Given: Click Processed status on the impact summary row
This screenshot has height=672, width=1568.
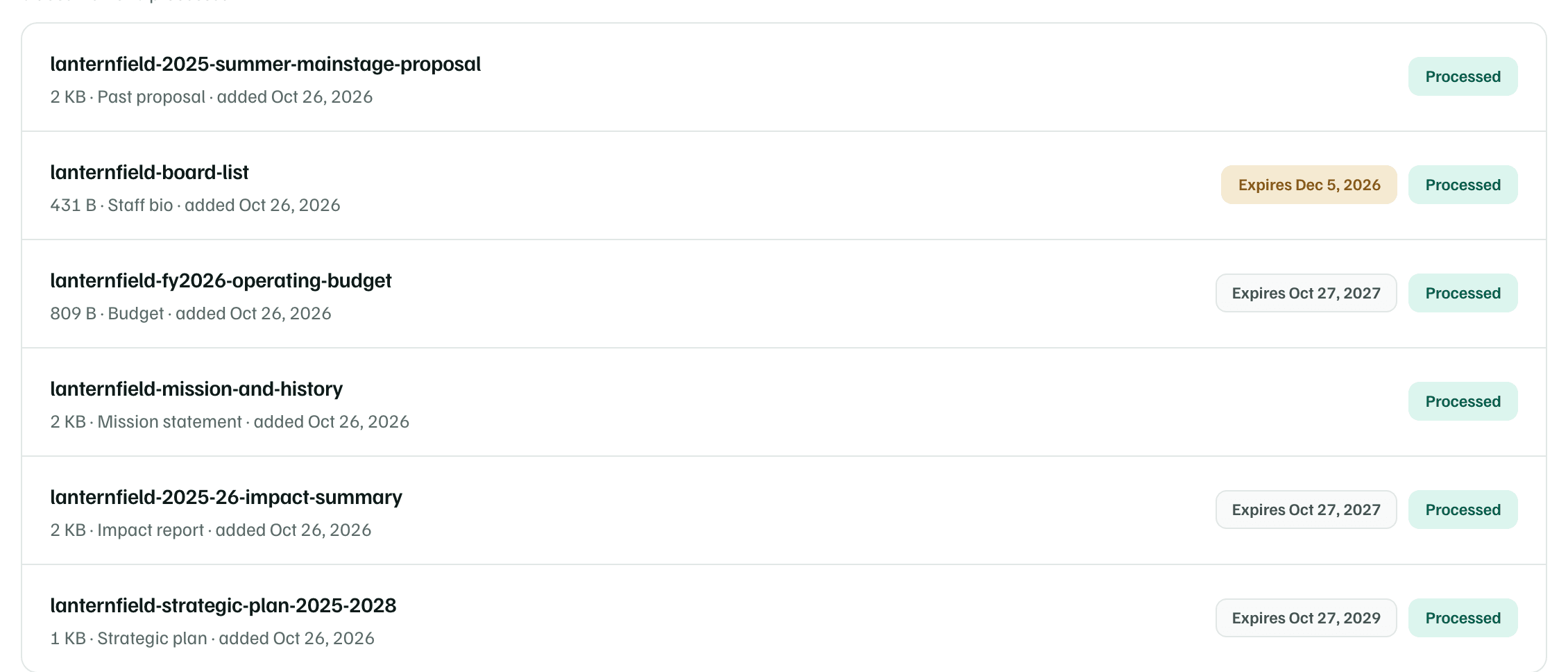Looking at the screenshot, I should click(1463, 510).
